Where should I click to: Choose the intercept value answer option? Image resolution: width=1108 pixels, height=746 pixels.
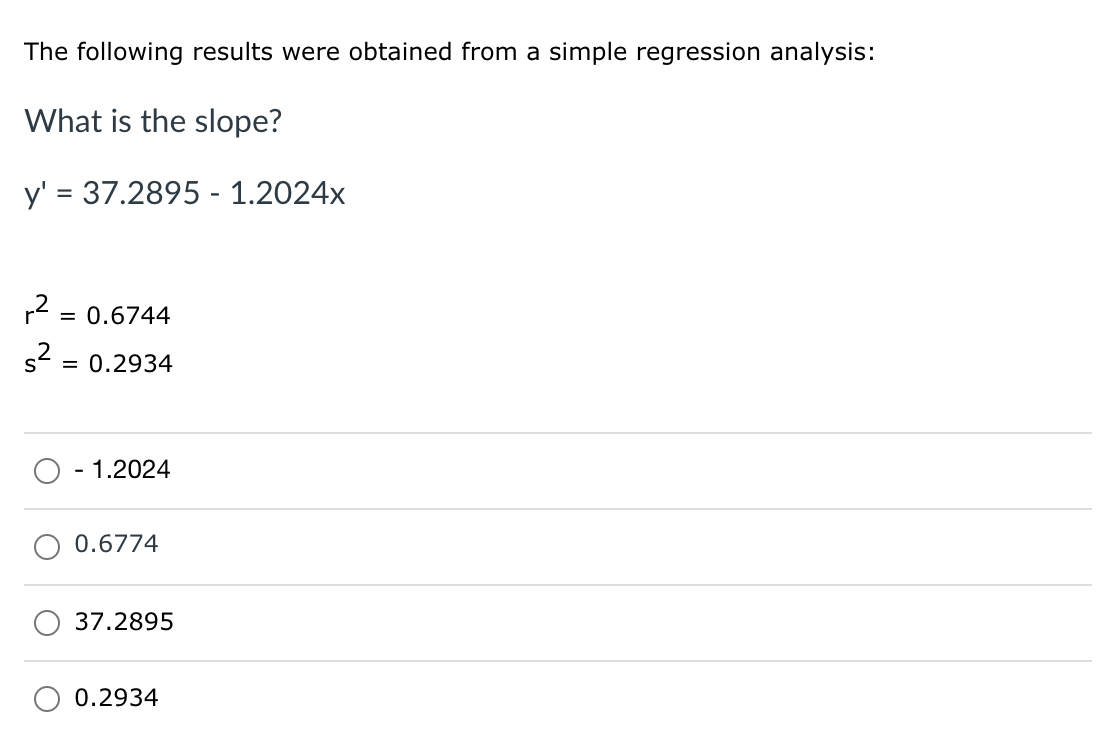click(123, 622)
